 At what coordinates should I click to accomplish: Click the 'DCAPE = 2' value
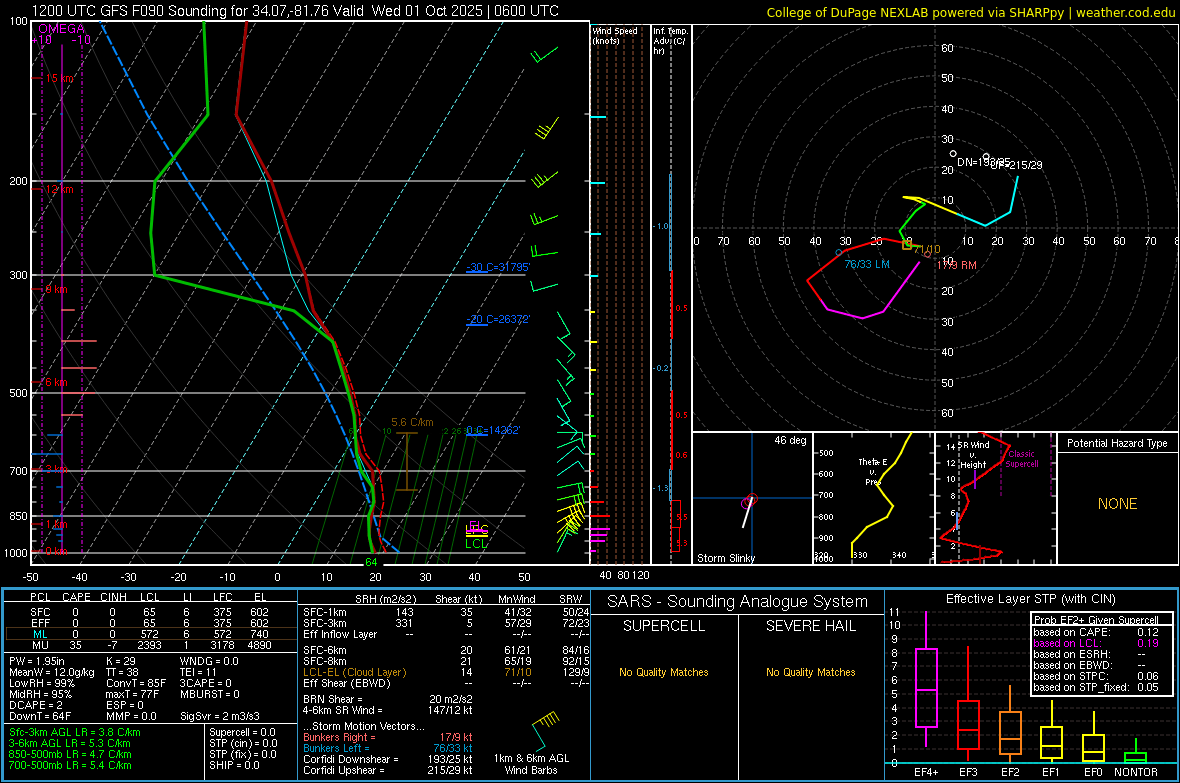click(36, 705)
